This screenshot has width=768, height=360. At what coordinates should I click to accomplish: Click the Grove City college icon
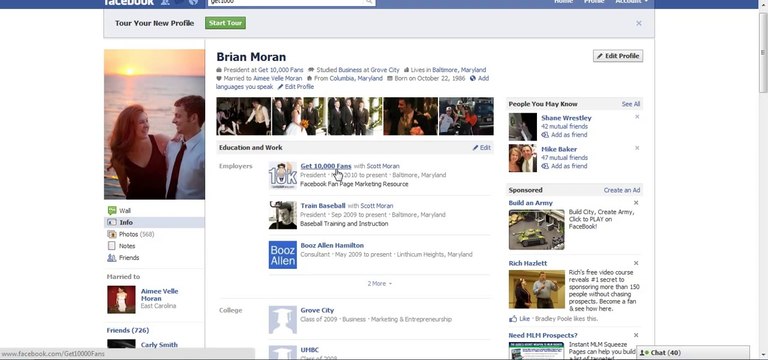click(x=283, y=320)
